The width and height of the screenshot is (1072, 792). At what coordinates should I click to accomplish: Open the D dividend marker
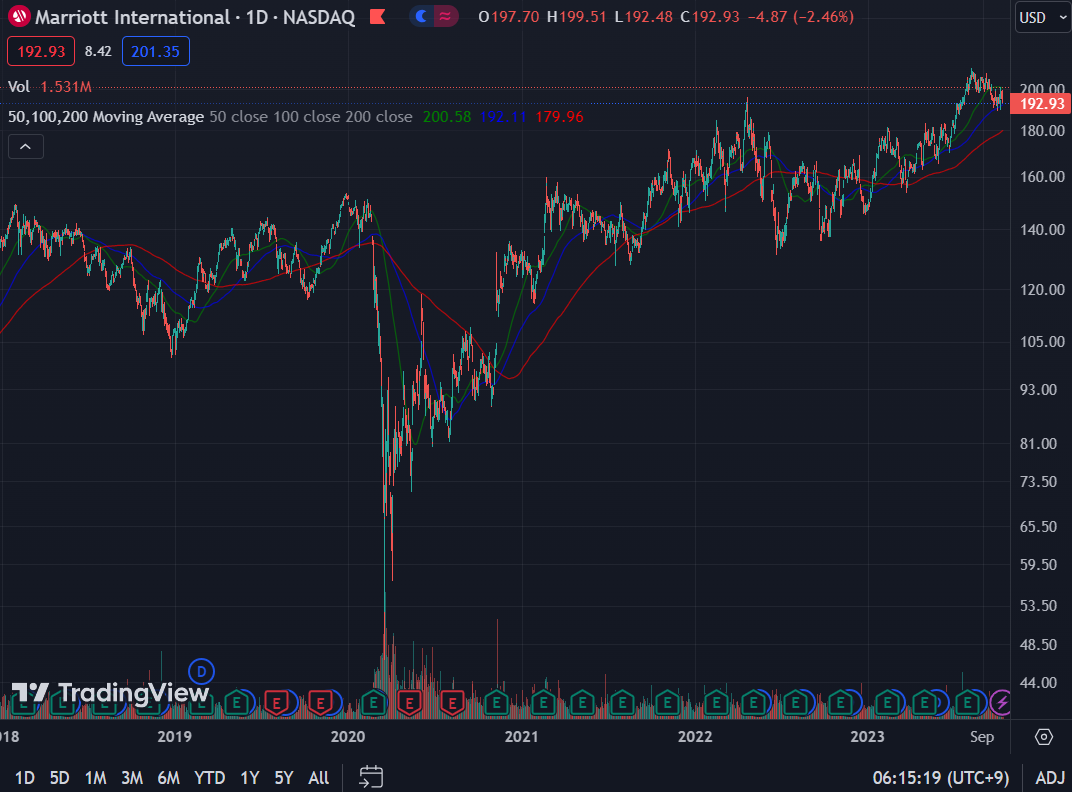click(201, 672)
